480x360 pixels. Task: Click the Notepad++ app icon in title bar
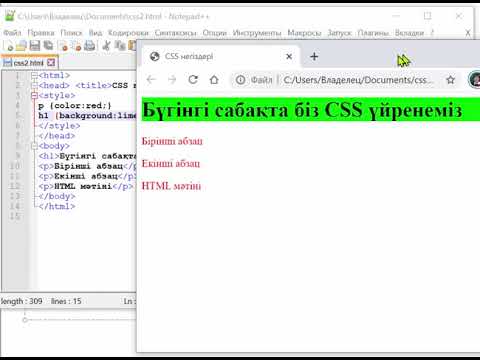[x=10, y=16]
